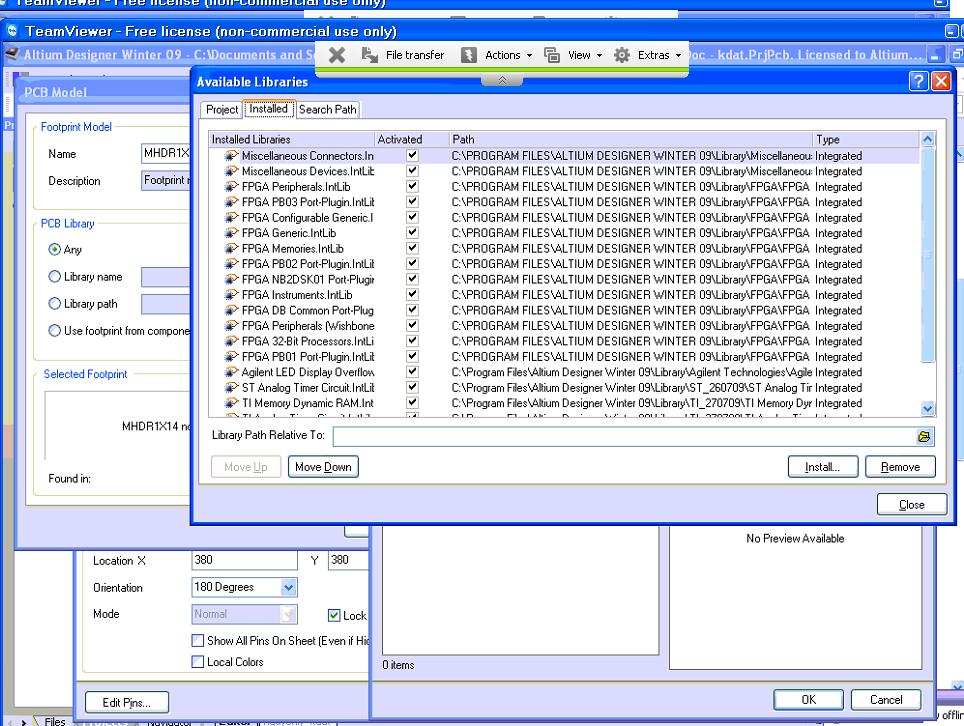The width and height of the screenshot is (964, 726).
Task: Click the Install... button
Action: pyautogui.click(x=822, y=467)
